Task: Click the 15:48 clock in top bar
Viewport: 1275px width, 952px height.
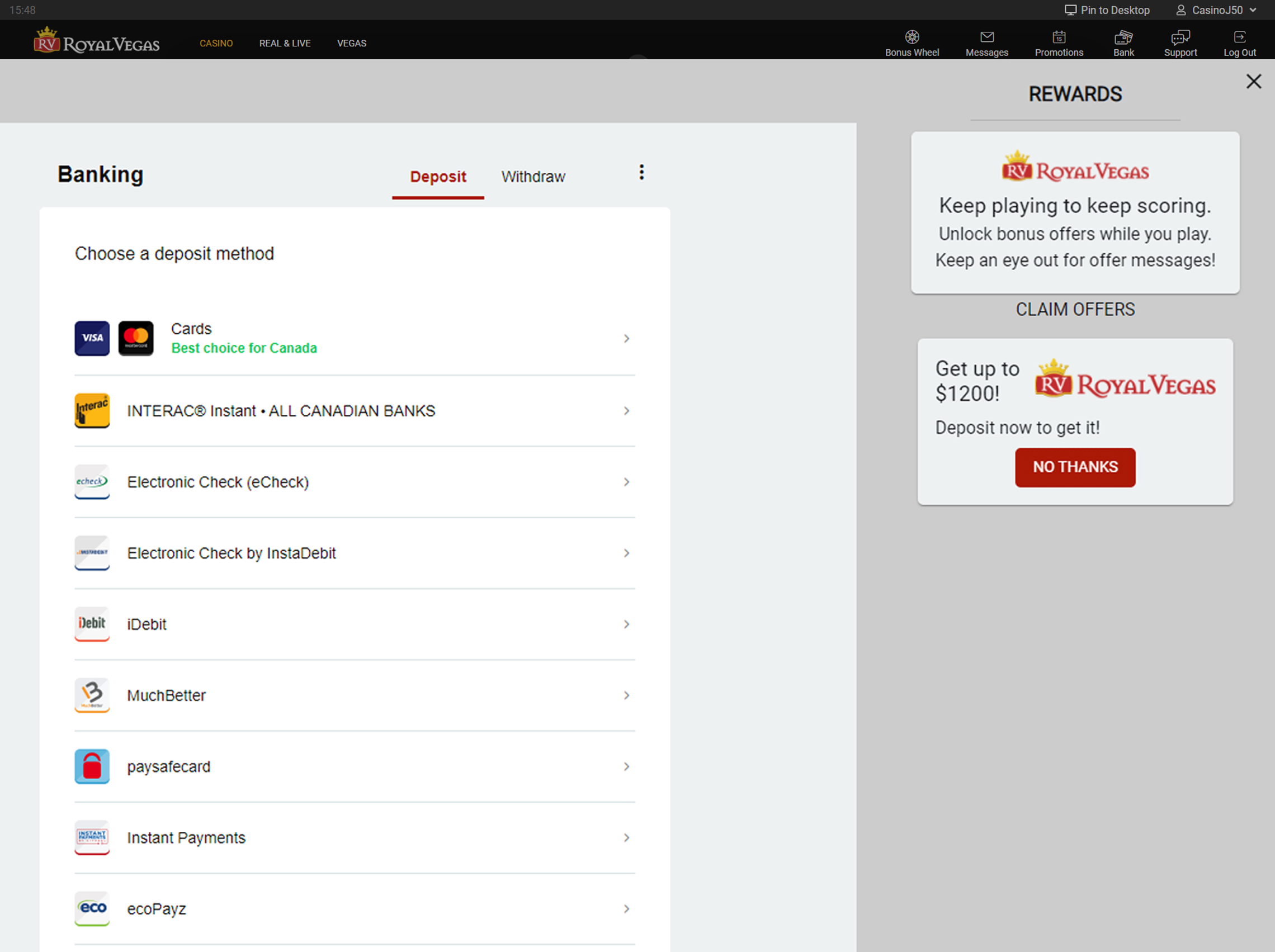Action: coord(22,10)
